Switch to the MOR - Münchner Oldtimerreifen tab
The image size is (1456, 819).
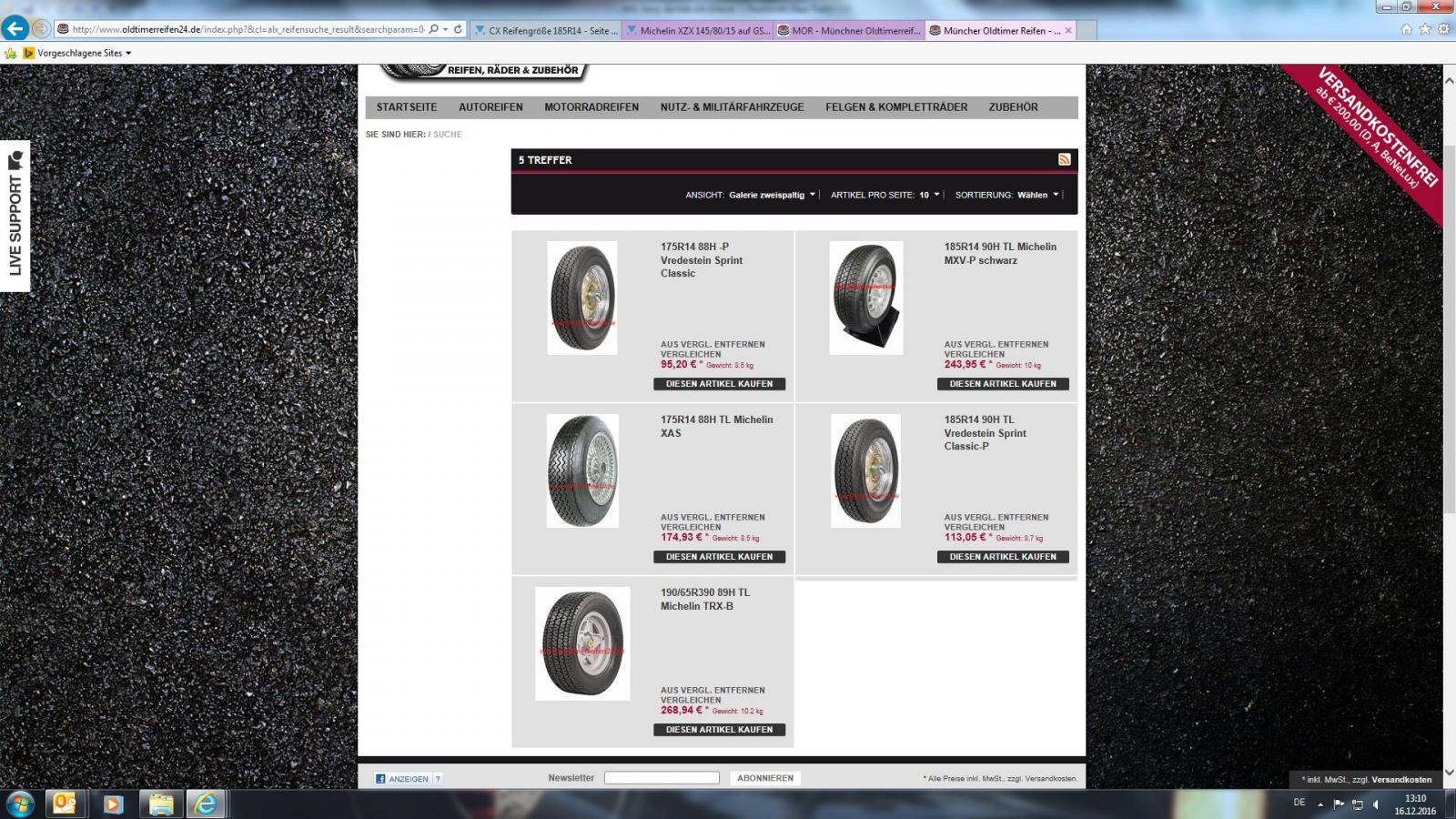tap(849, 30)
